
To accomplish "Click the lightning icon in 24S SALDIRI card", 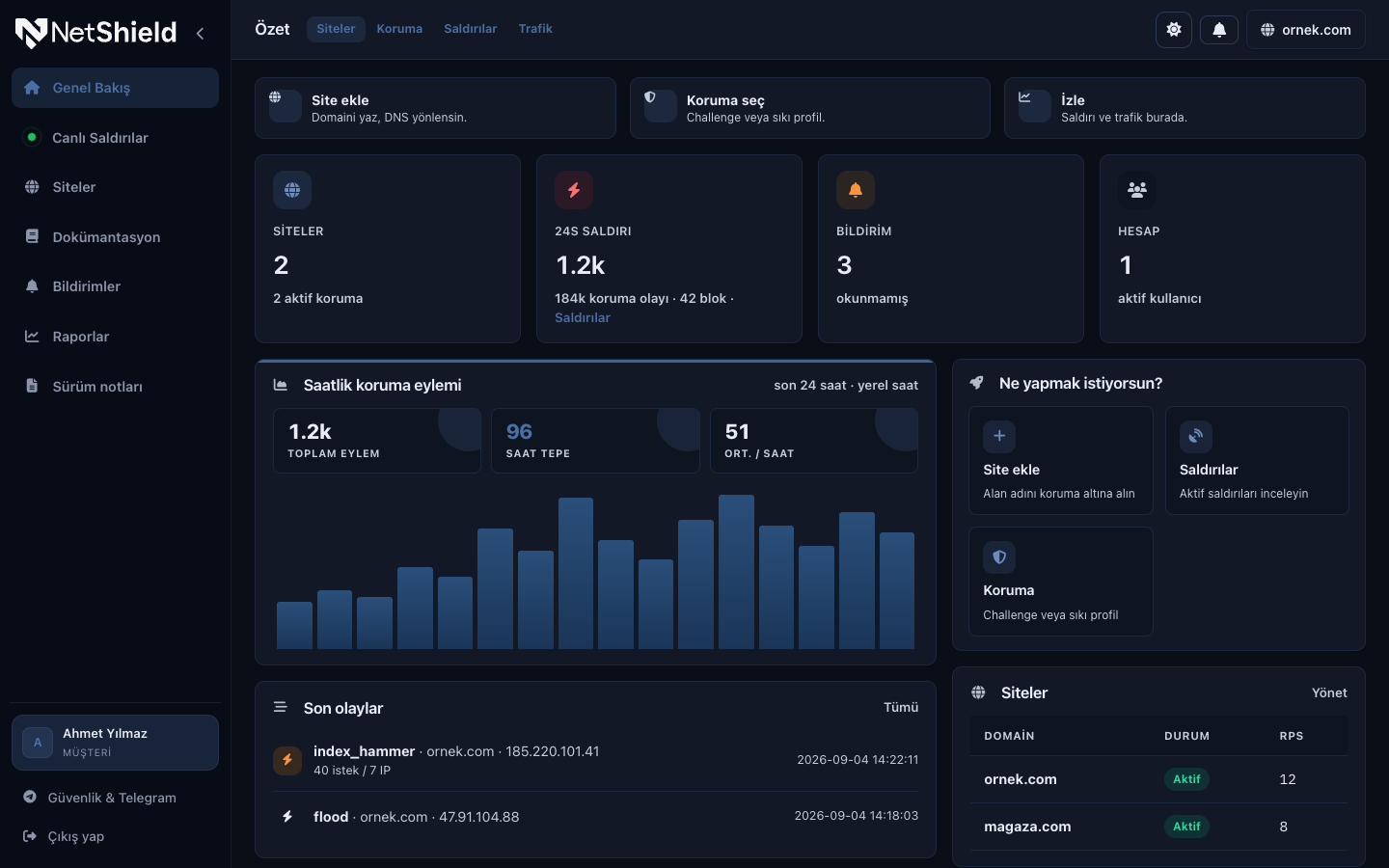I will 574,190.
